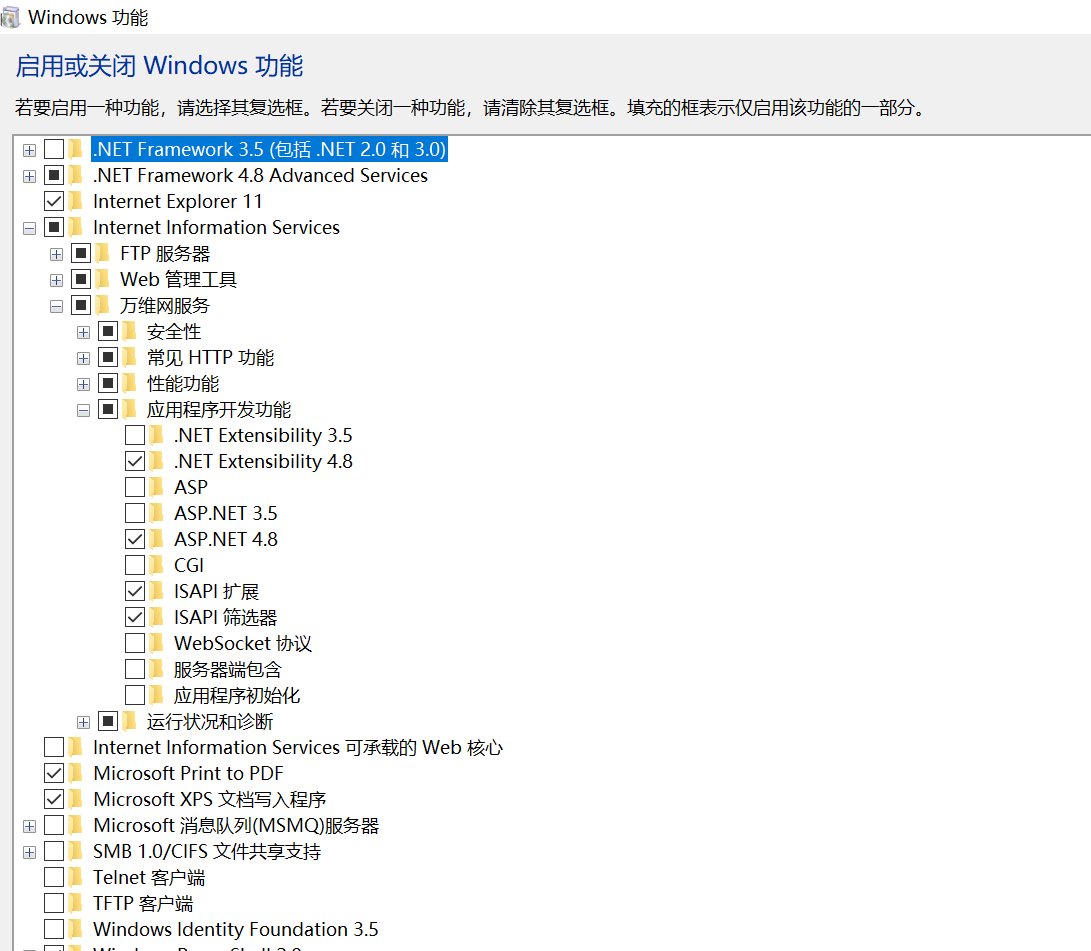Screen dimensions: 1091x951
Task: Select the ASP.NET 4.8 label
Action: [x=225, y=539]
